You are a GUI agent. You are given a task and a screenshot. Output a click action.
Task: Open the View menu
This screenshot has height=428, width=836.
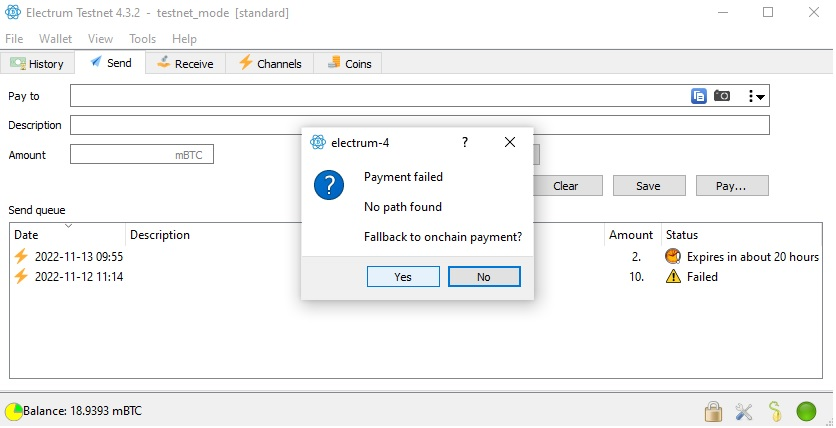click(x=100, y=39)
